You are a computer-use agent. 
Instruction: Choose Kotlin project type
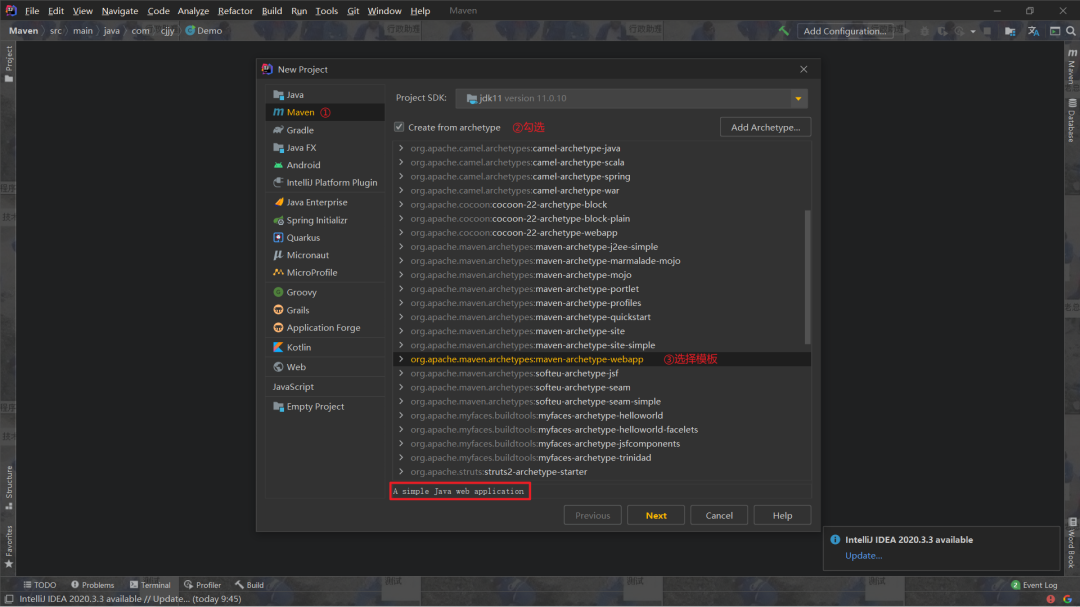(324, 347)
